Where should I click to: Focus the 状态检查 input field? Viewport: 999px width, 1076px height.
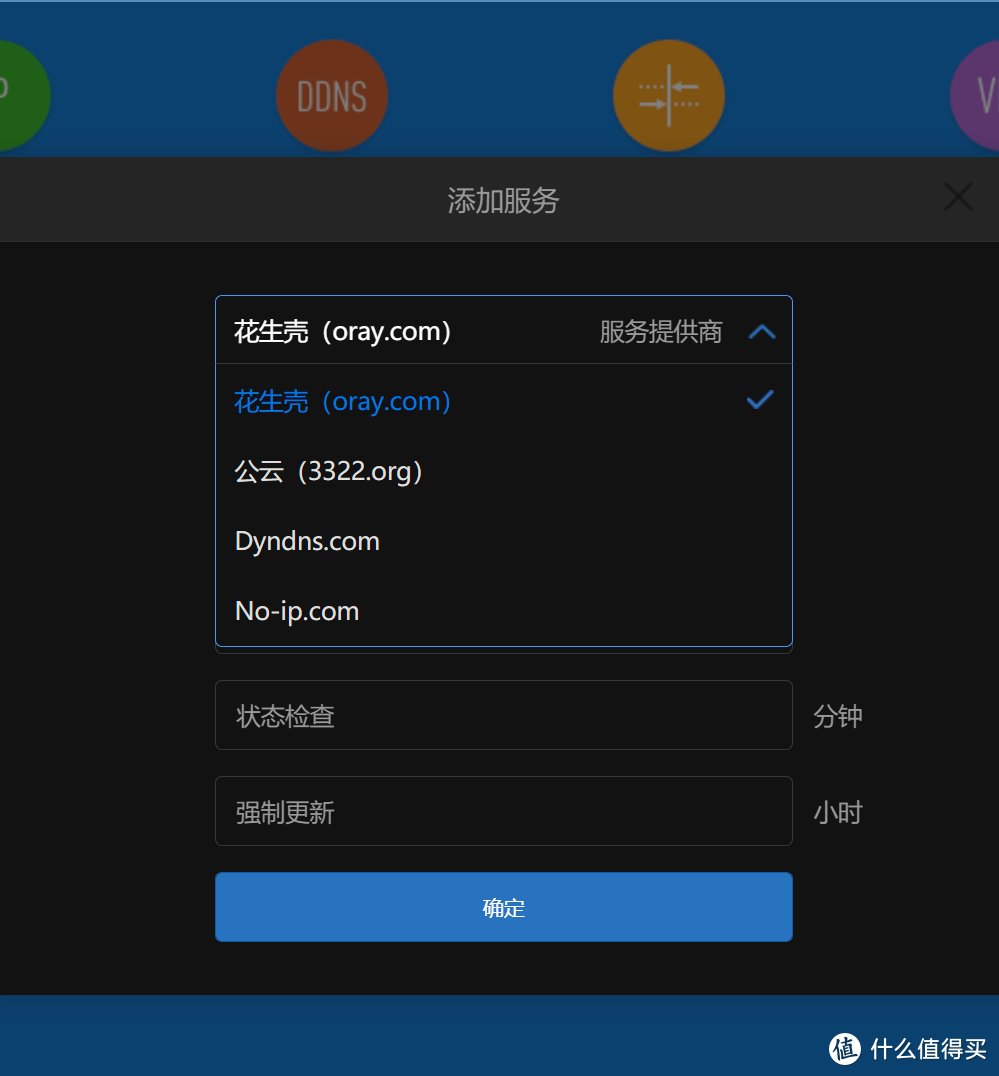[x=504, y=715]
